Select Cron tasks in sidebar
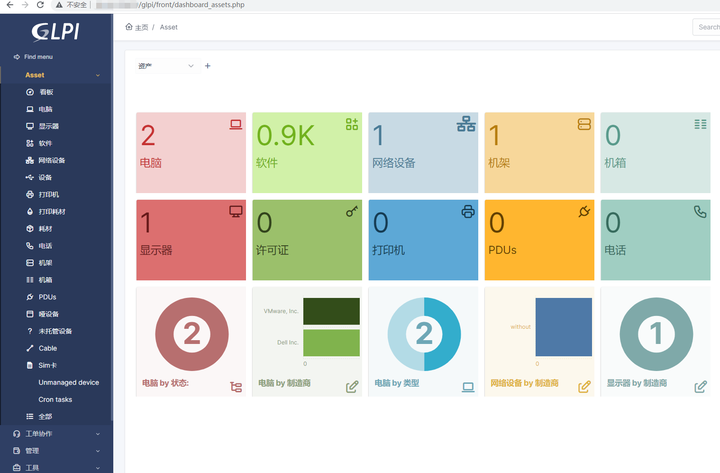This screenshot has height=473, width=720. pyautogui.click(x=56, y=399)
